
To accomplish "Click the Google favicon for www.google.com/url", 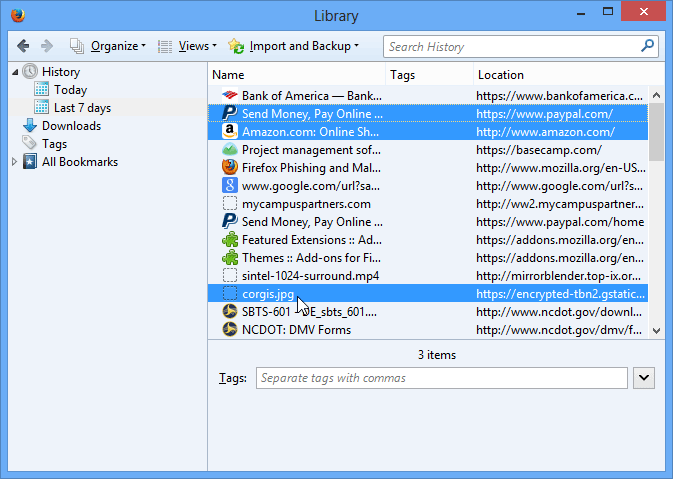I will [x=230, y=185].
